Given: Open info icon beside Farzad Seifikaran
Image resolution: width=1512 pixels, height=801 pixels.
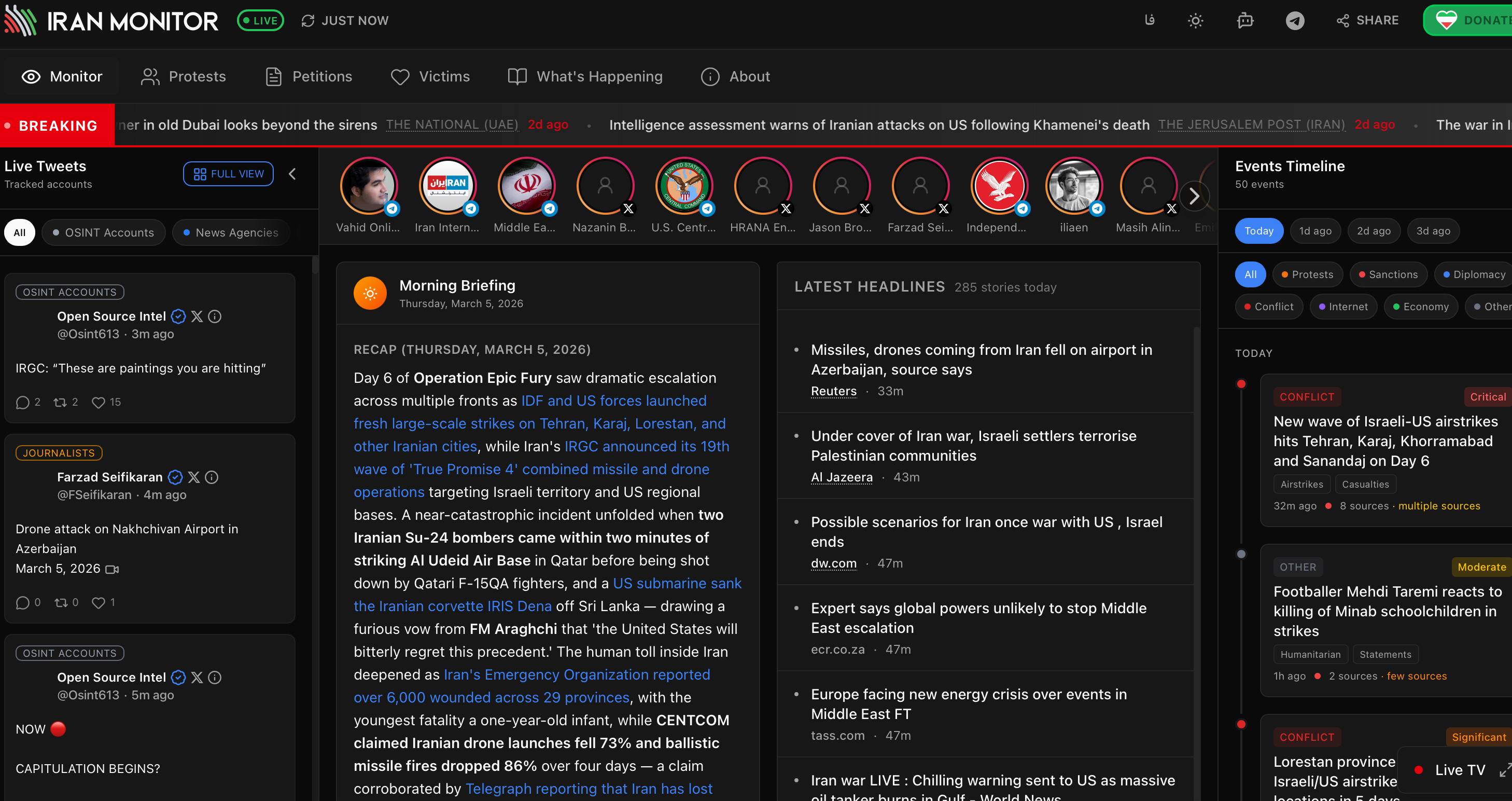Looking at the screenshot, I should 212,477.
